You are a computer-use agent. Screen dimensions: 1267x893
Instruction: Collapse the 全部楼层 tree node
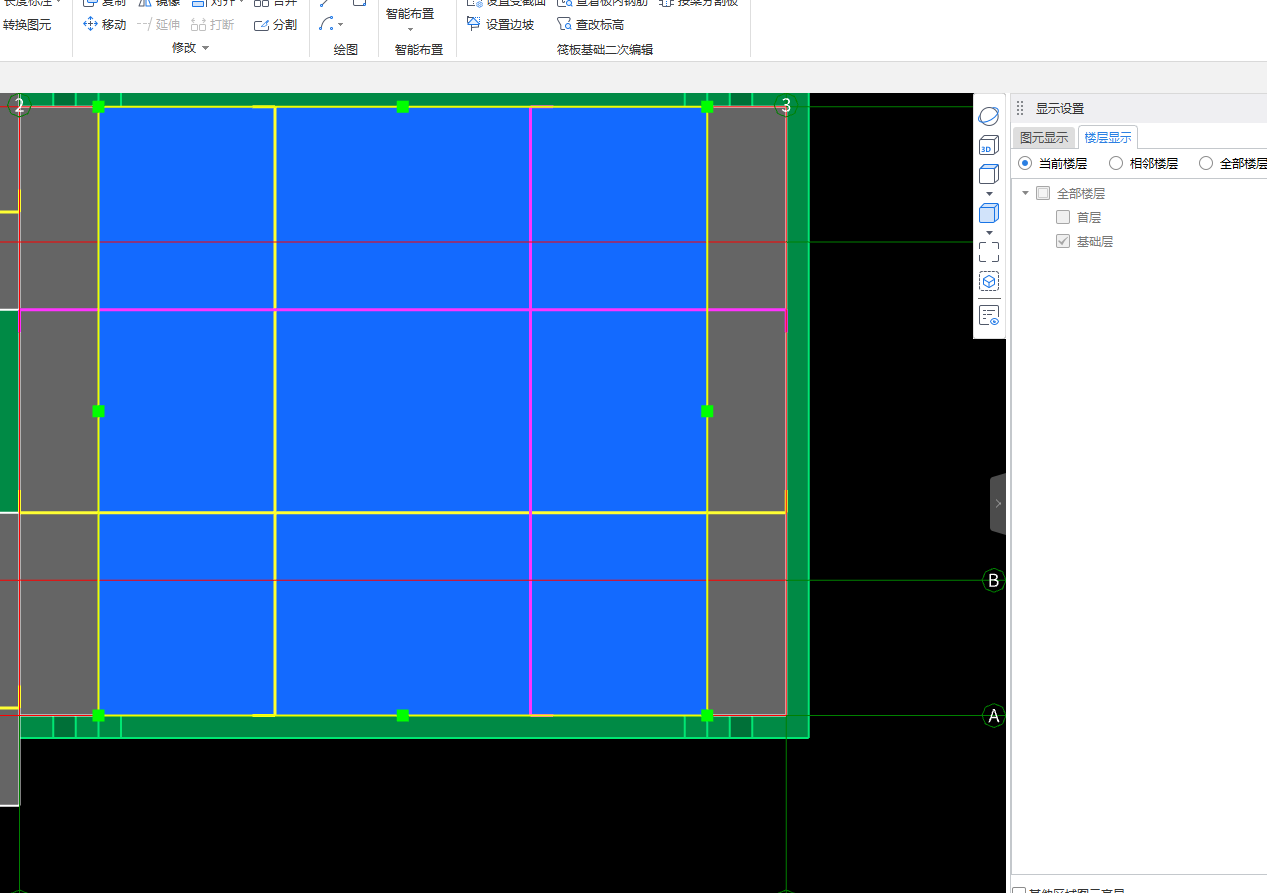point(1025,193)
